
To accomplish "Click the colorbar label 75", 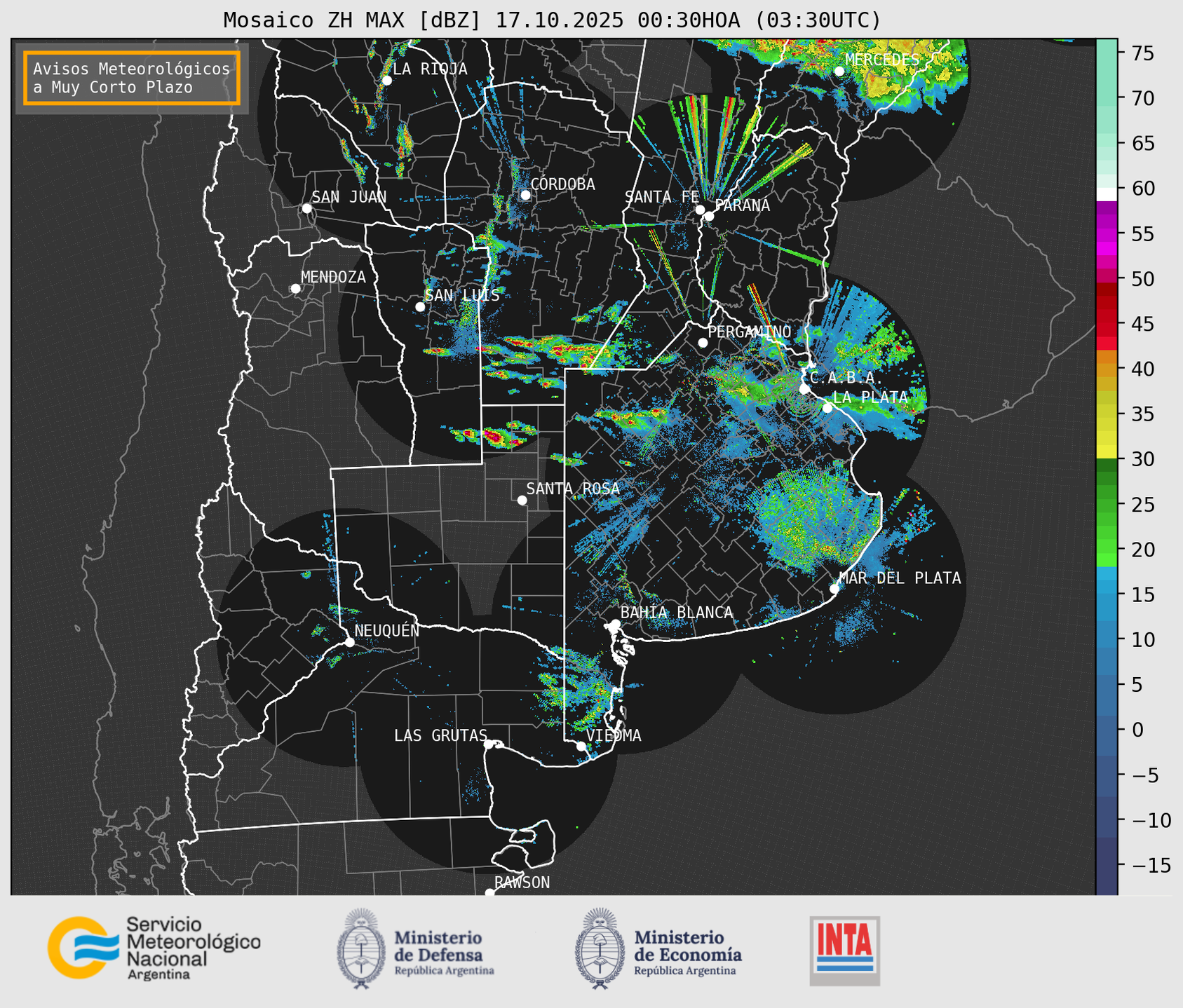I will [1142, 53].
